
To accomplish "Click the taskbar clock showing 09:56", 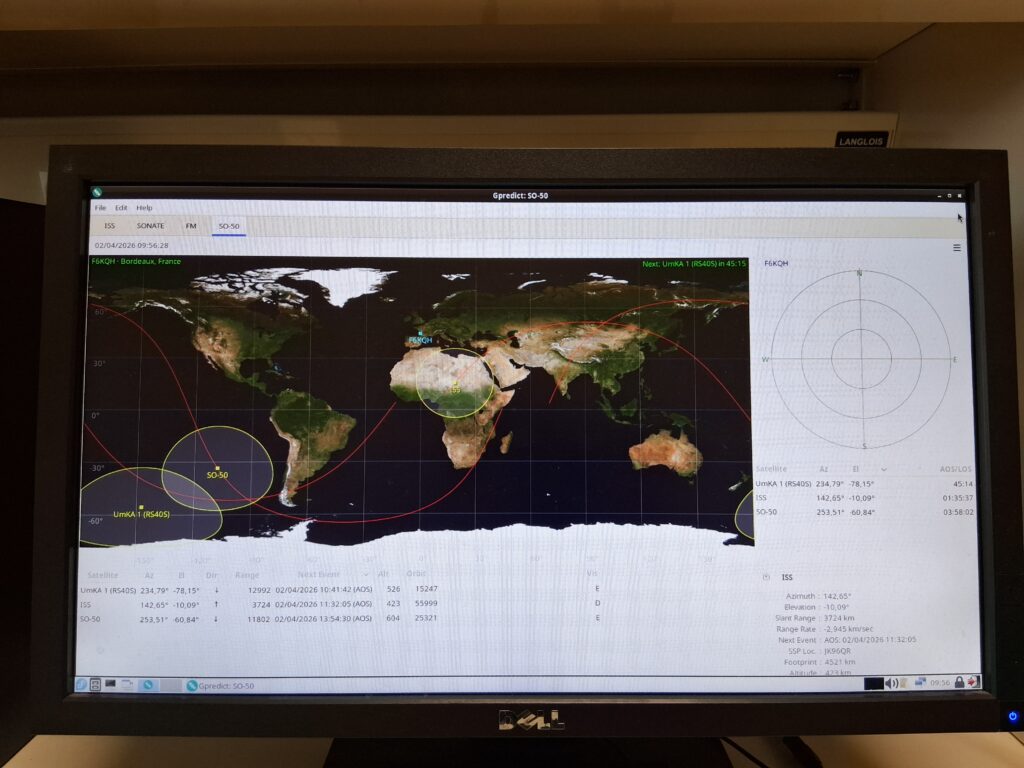I will [940, 683].
